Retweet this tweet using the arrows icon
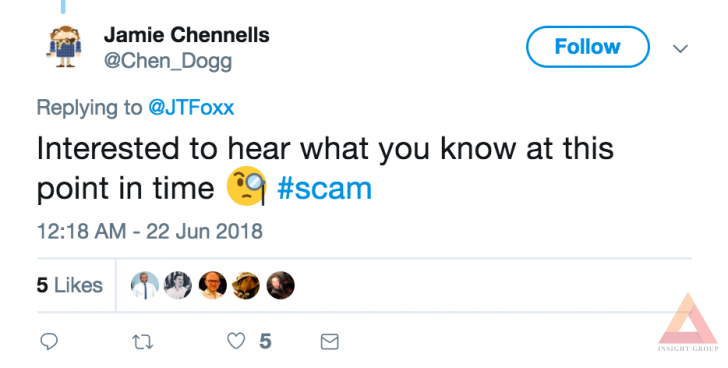This screenshot has height=368, width=728. (143, 342)
